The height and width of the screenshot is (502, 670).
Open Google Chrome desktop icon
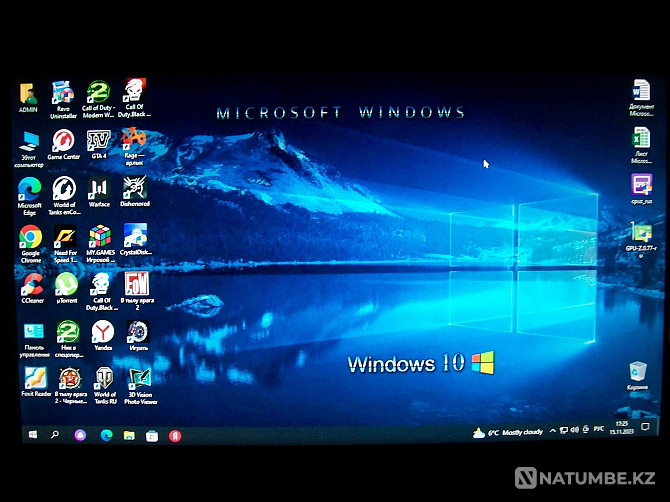31,244
